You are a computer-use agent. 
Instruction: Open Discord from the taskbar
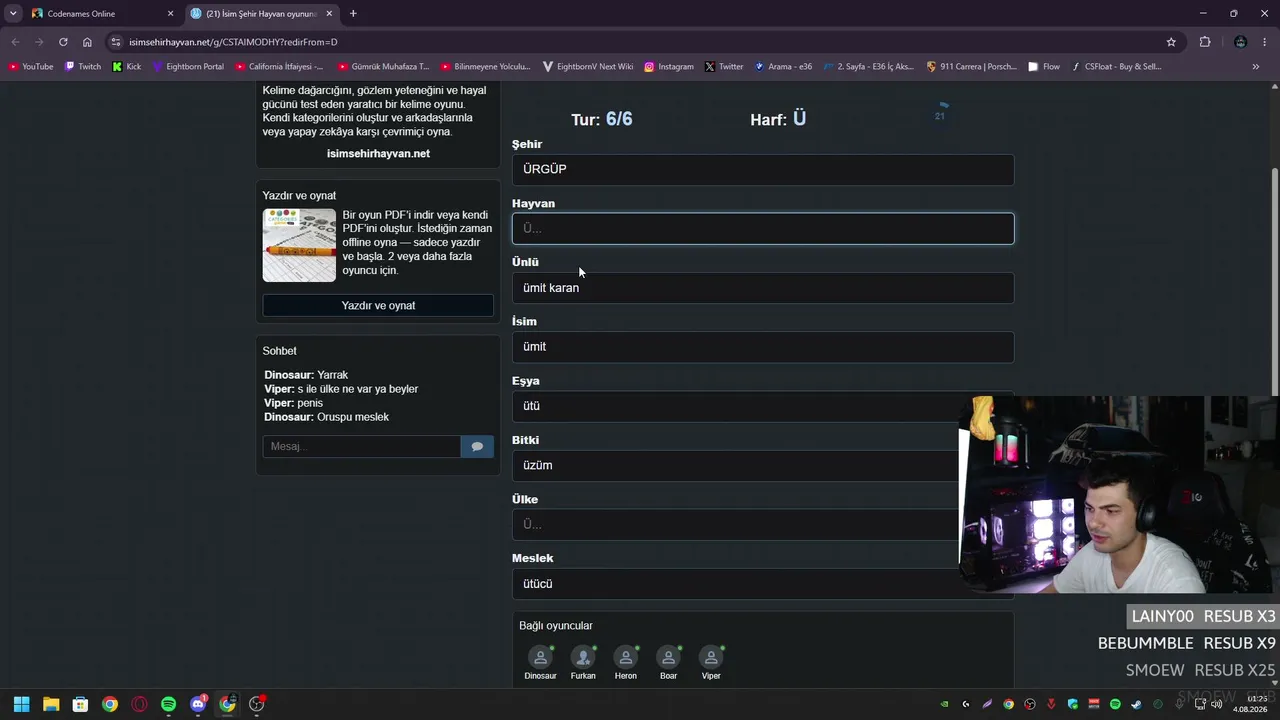tap(198, 704)
